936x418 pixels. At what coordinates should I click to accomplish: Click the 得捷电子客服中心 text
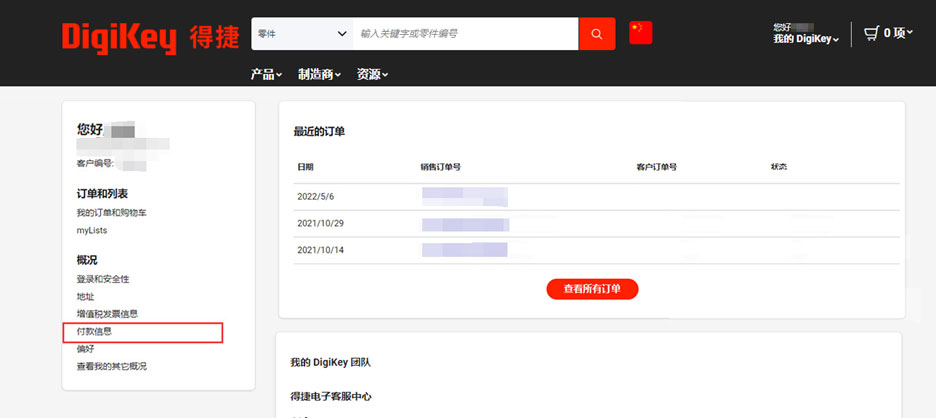point(331,397)
